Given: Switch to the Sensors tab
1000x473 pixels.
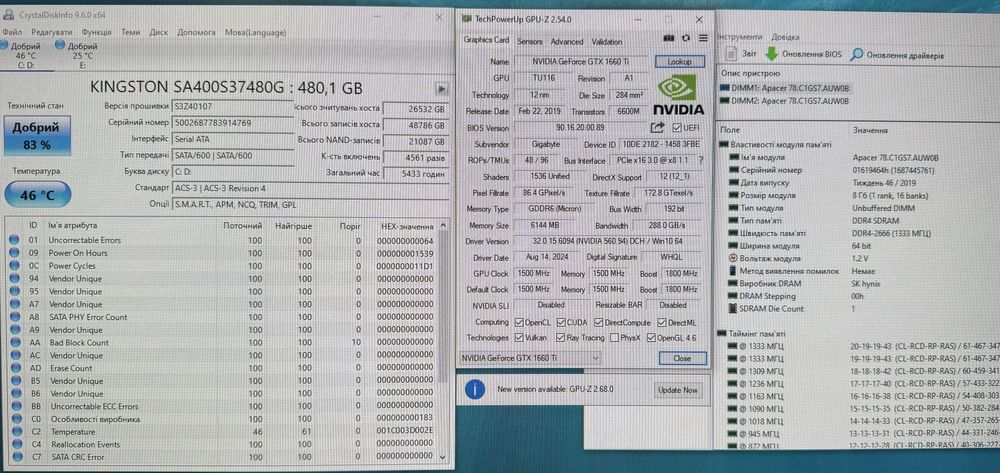Looking at the screenshot, I should [530, 41].
